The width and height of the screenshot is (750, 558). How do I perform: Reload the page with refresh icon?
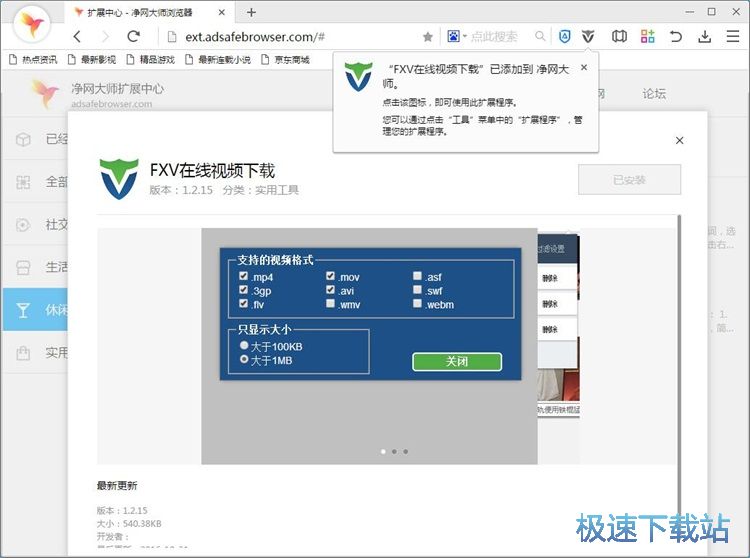pos(133,36)
